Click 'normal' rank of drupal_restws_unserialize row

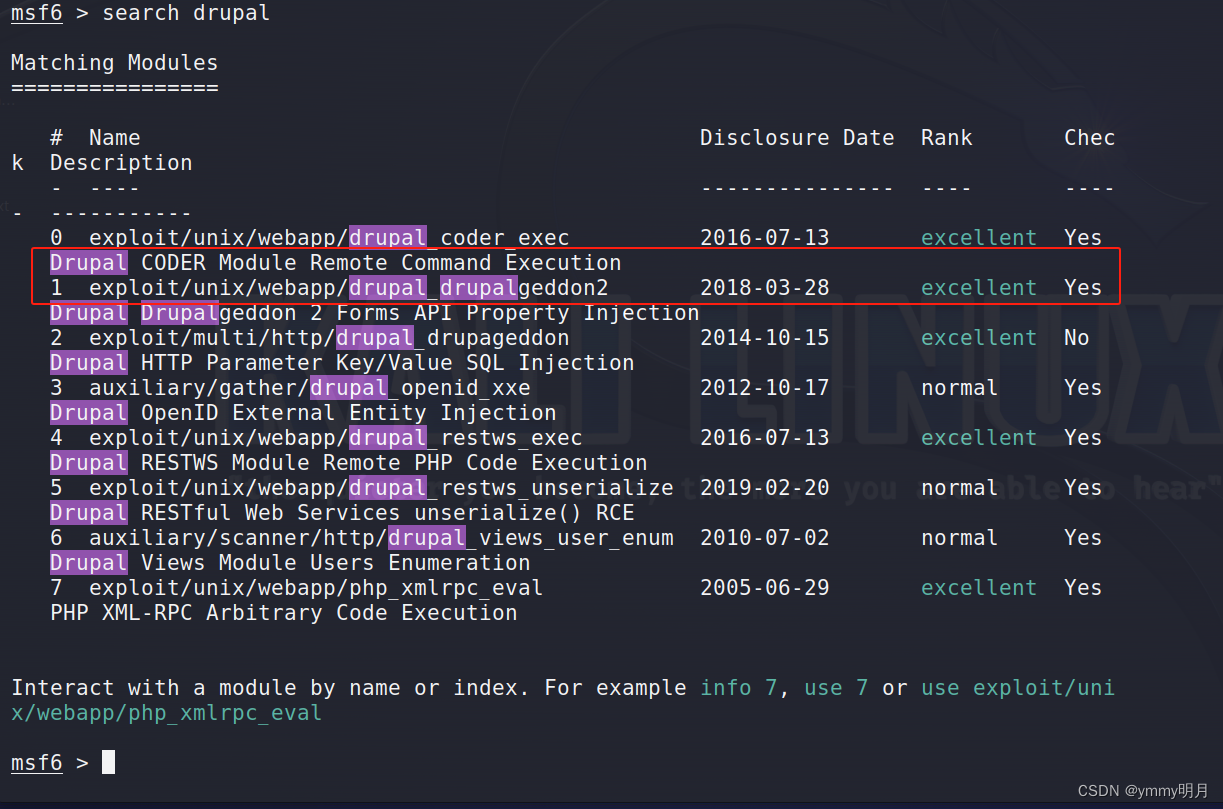click(960, 488)
